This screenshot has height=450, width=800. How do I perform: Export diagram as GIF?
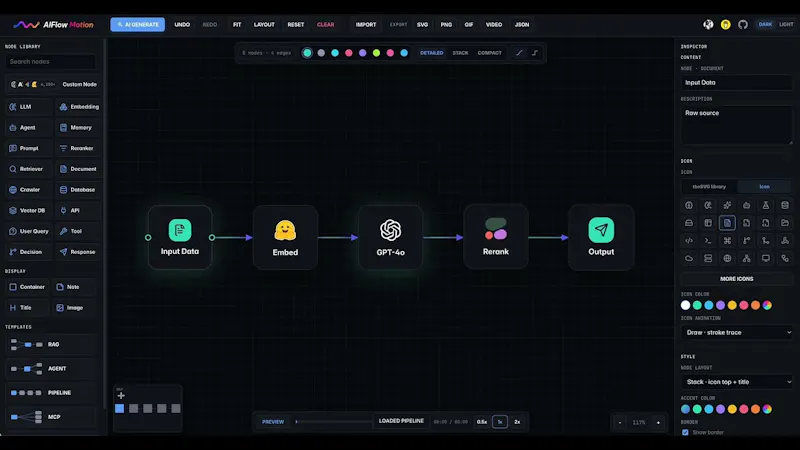[x=469, y=24]
